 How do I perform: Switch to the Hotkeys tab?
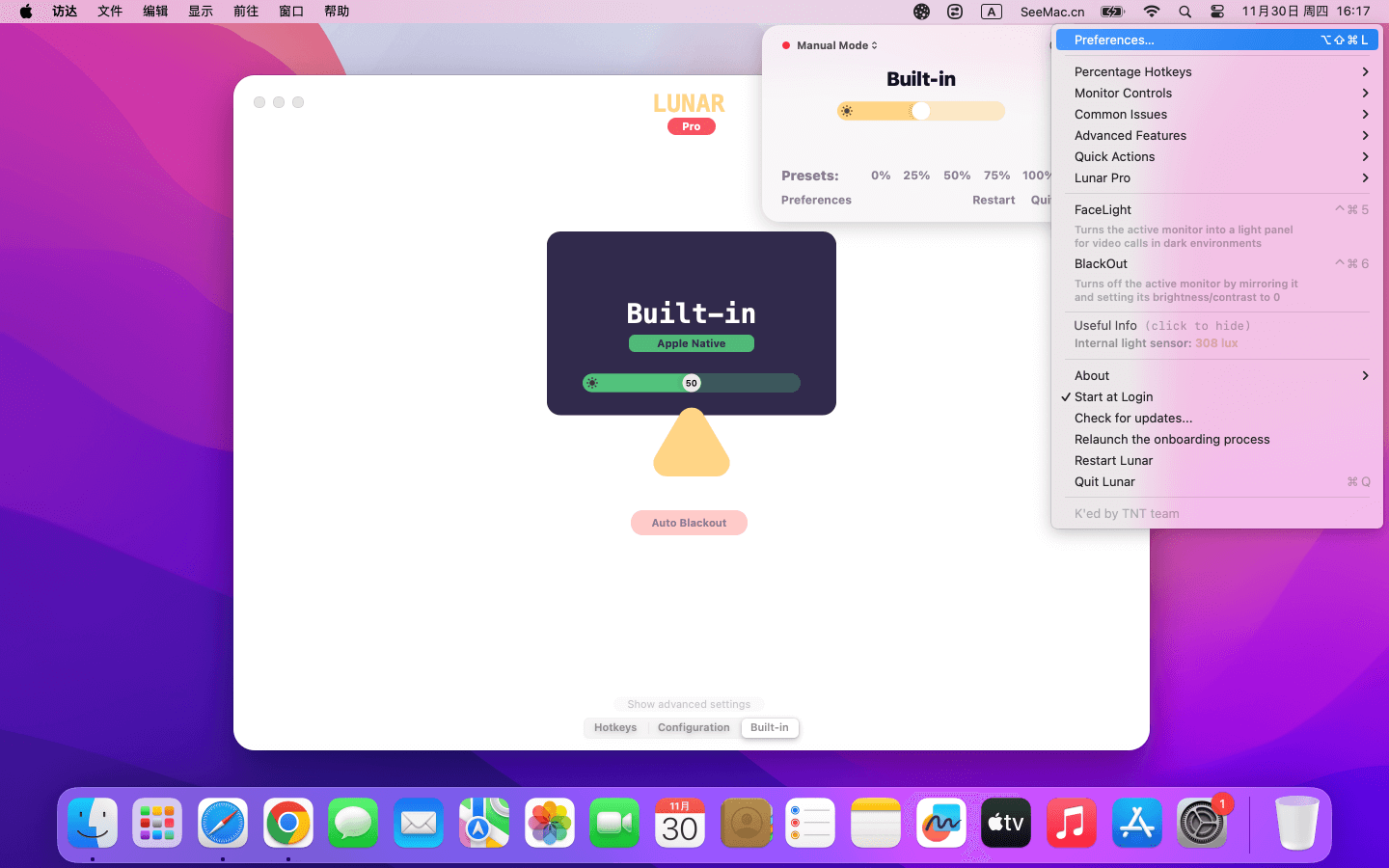click(x=615, y=727)
